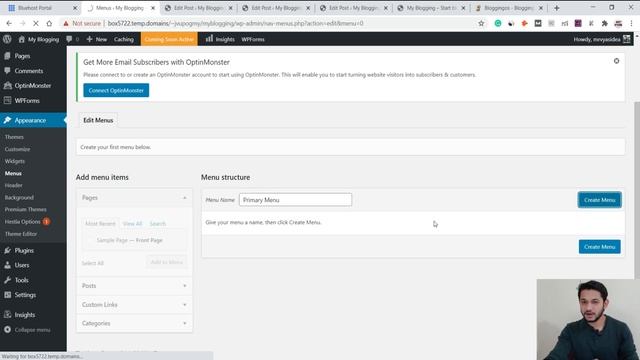Image resolution: width=640 pixels, height=360 pixels.
Task: Select Appearance in sidebar
Action: click(x=33, y=120)
